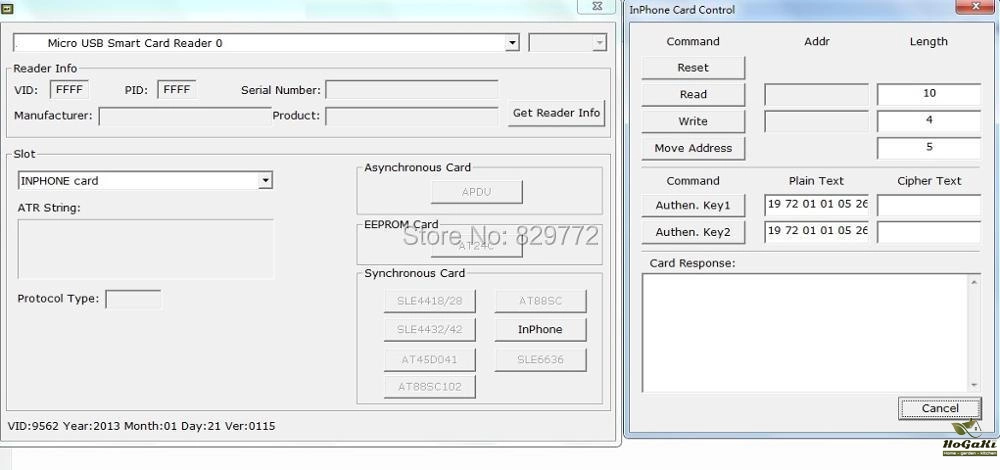Click the Get Reader Info button
1000x470 pixels.
[x=556, y=113]
